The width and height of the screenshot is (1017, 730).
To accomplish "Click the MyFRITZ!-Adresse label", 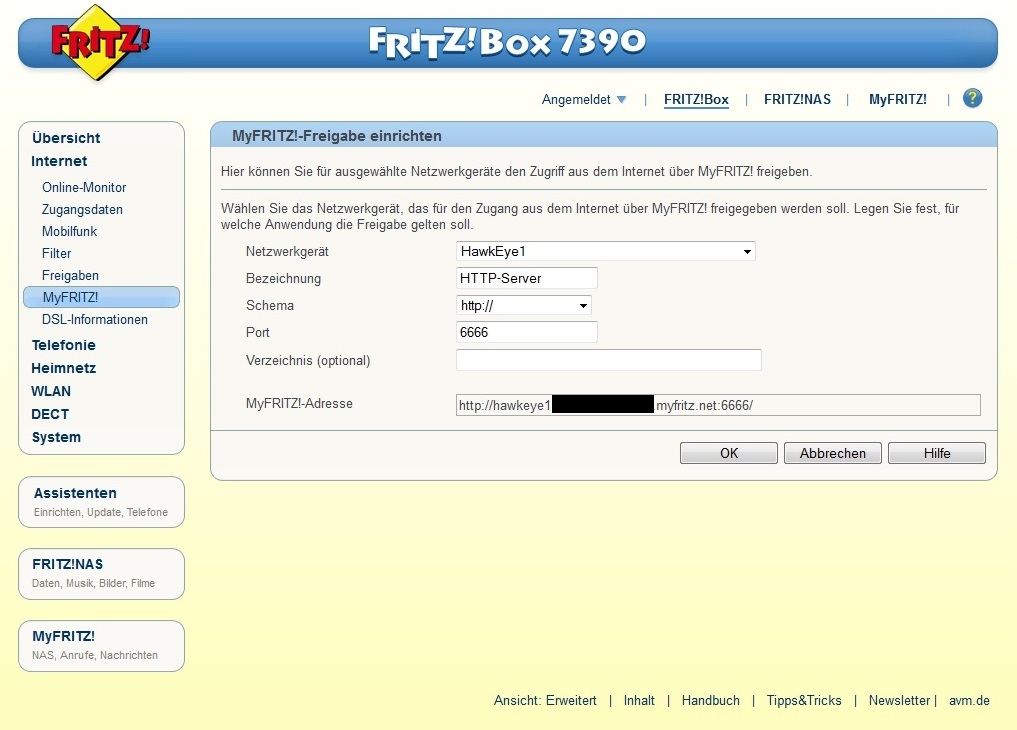I will (299, 403).
